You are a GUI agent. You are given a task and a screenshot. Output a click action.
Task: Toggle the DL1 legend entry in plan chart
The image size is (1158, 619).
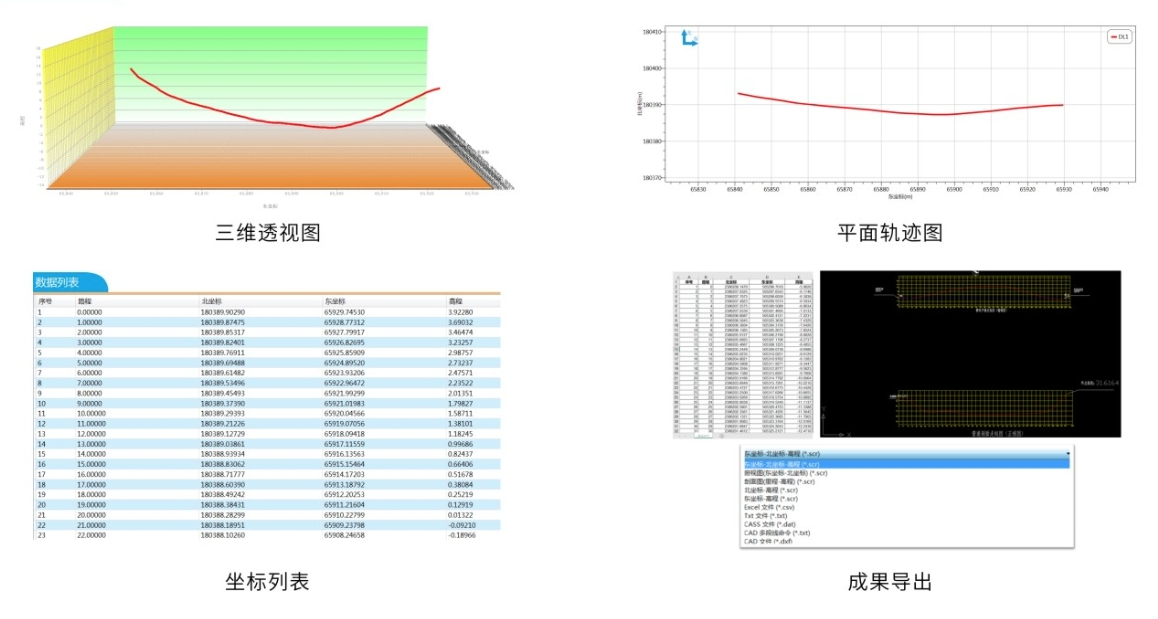(x=1119, y=37)
